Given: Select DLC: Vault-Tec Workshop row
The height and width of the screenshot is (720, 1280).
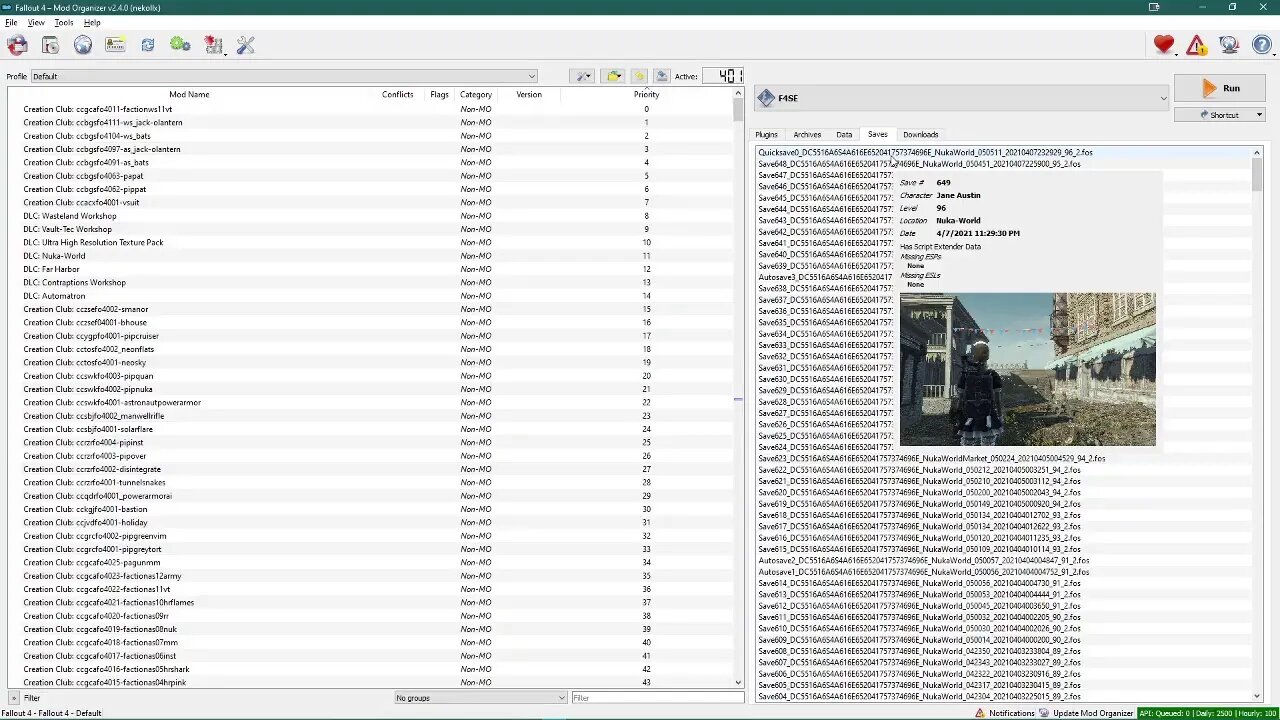Looking at the screenshot, I should pyautogui.click(x=370, y=229).
